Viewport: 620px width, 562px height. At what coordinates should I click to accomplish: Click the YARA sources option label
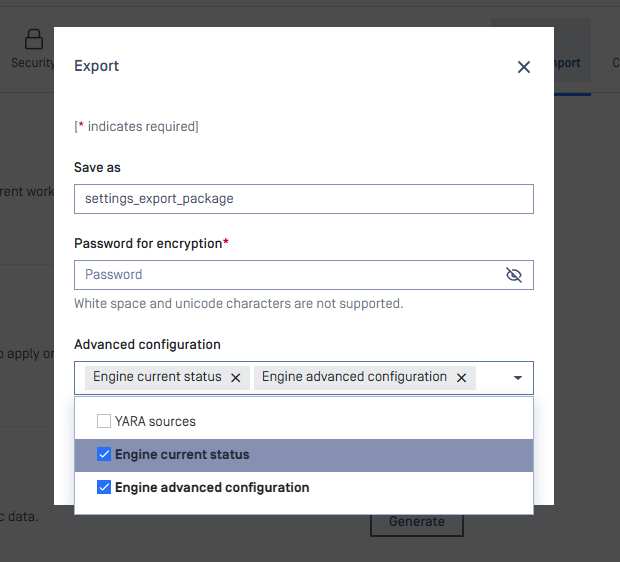155,422
